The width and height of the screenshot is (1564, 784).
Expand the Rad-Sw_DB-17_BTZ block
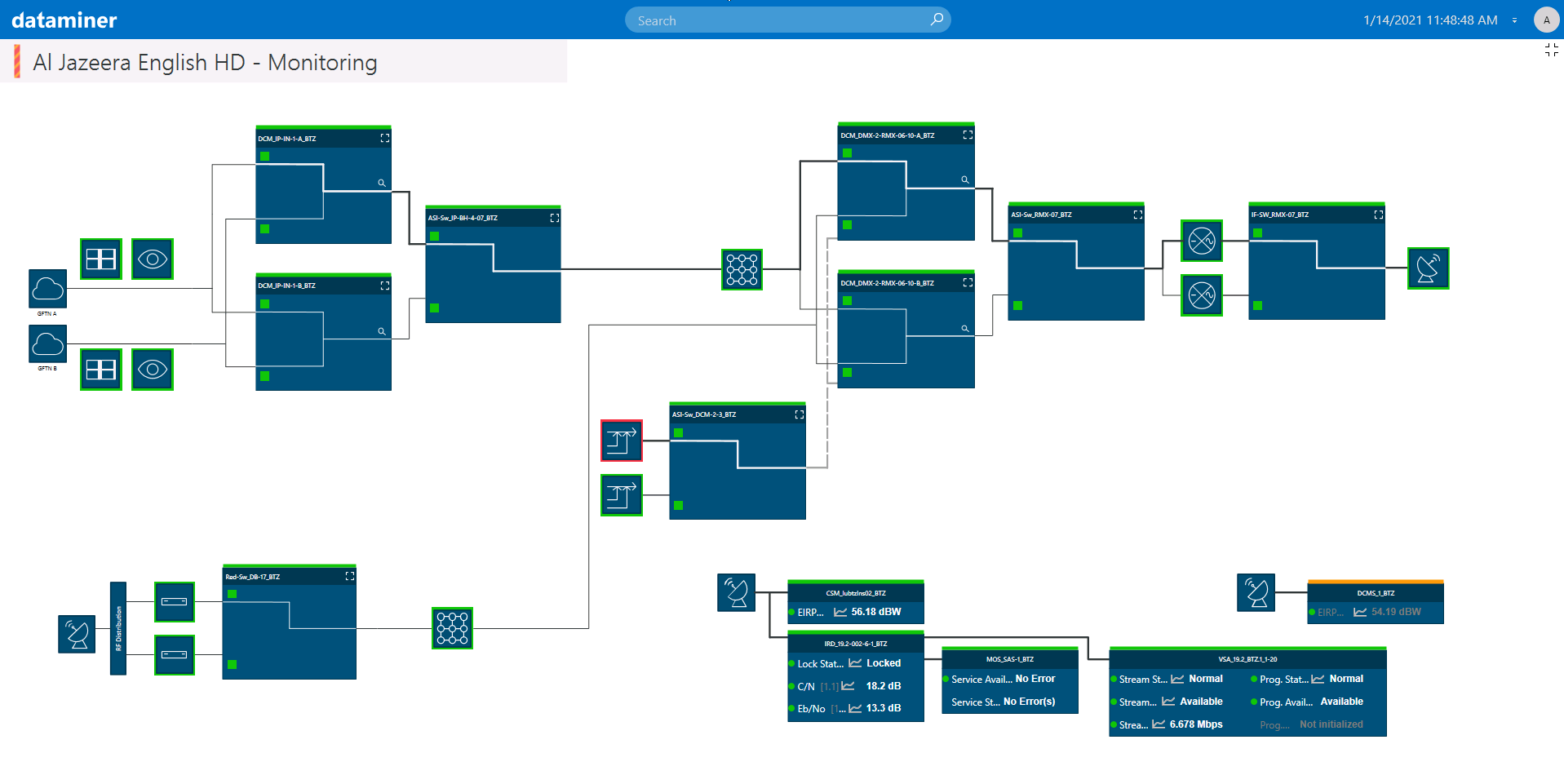[350, 576]
